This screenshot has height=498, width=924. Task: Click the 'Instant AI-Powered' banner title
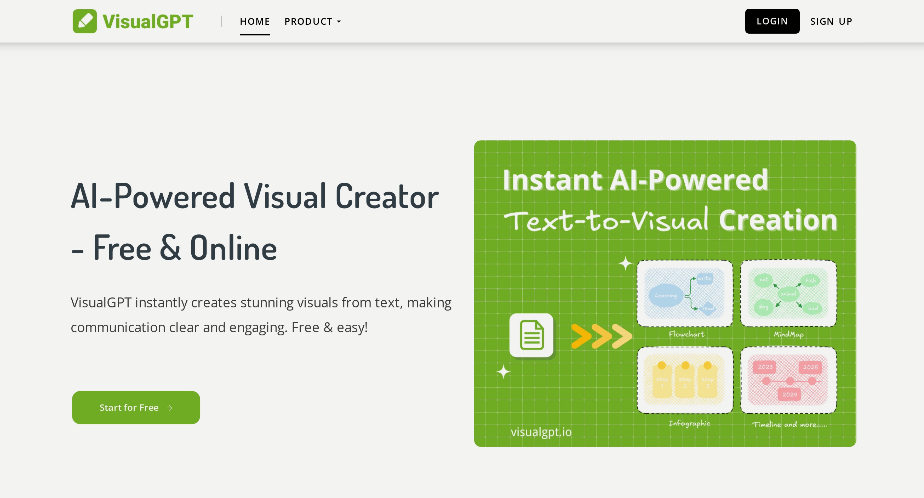coord(635,180)
